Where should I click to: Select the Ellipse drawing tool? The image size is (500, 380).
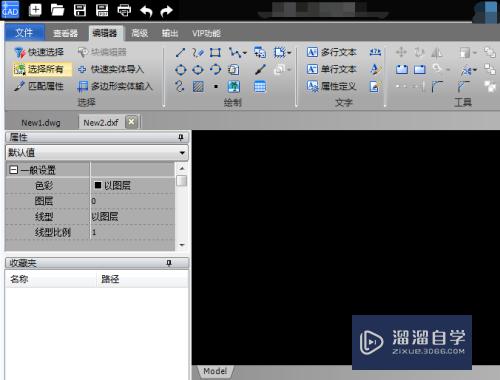[x=198, y=70]
